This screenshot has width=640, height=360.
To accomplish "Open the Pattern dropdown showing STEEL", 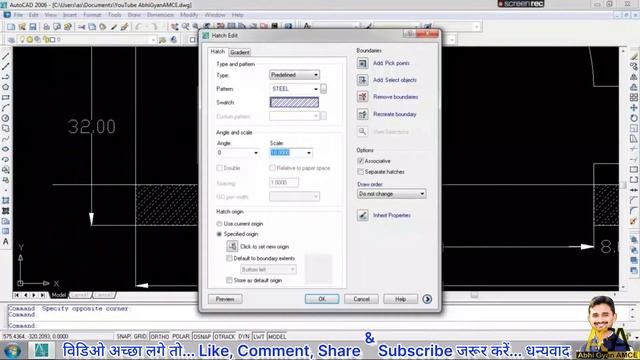I will 294,89.
